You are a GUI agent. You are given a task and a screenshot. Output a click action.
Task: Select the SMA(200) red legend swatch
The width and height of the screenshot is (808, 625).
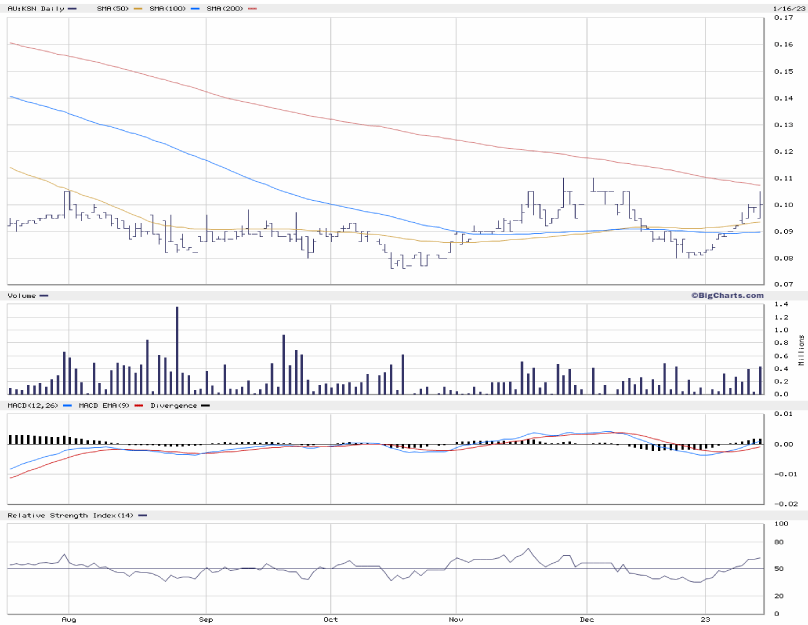click(x=251, y=8)
